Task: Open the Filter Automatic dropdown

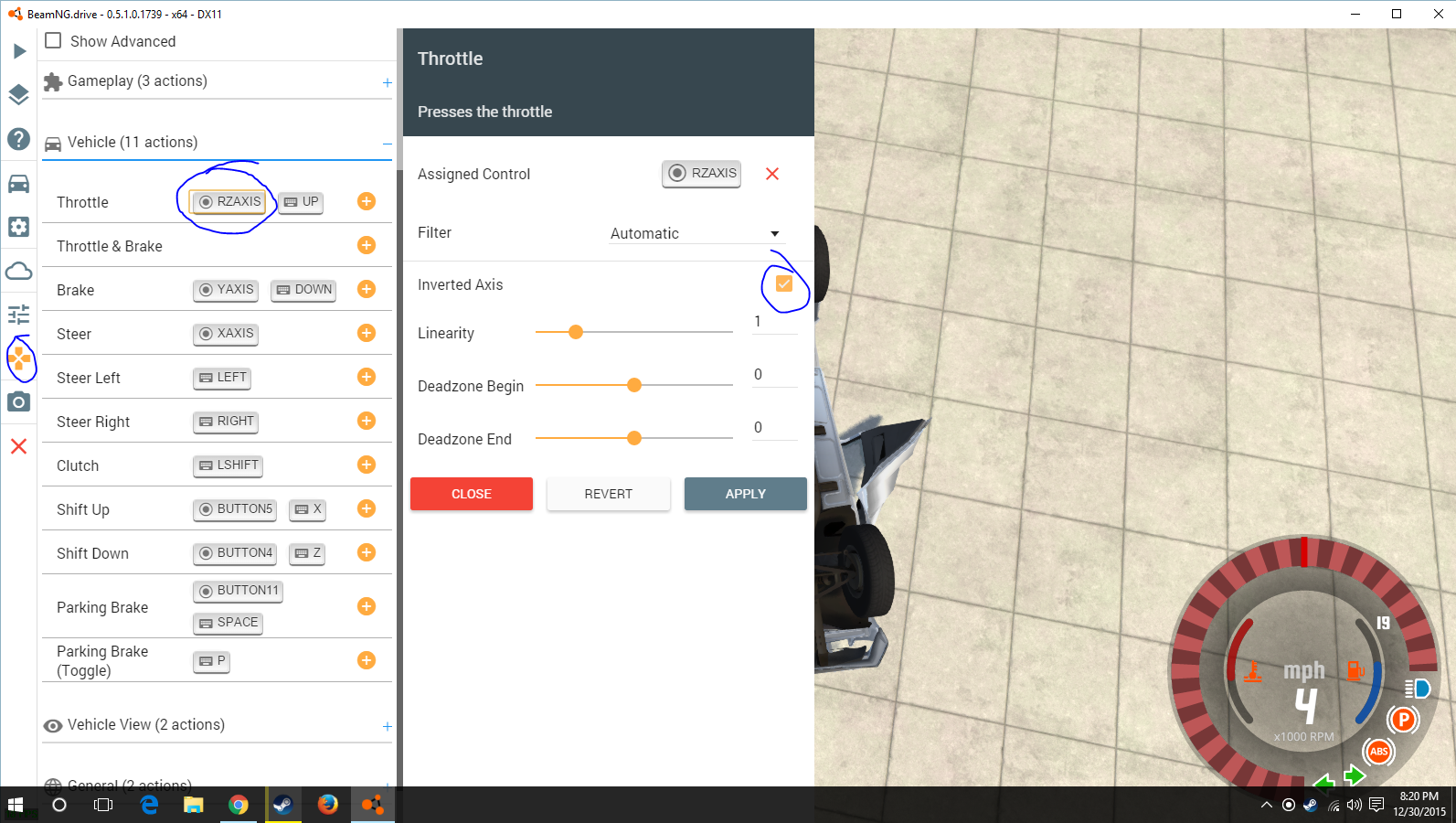Action: 695,233
